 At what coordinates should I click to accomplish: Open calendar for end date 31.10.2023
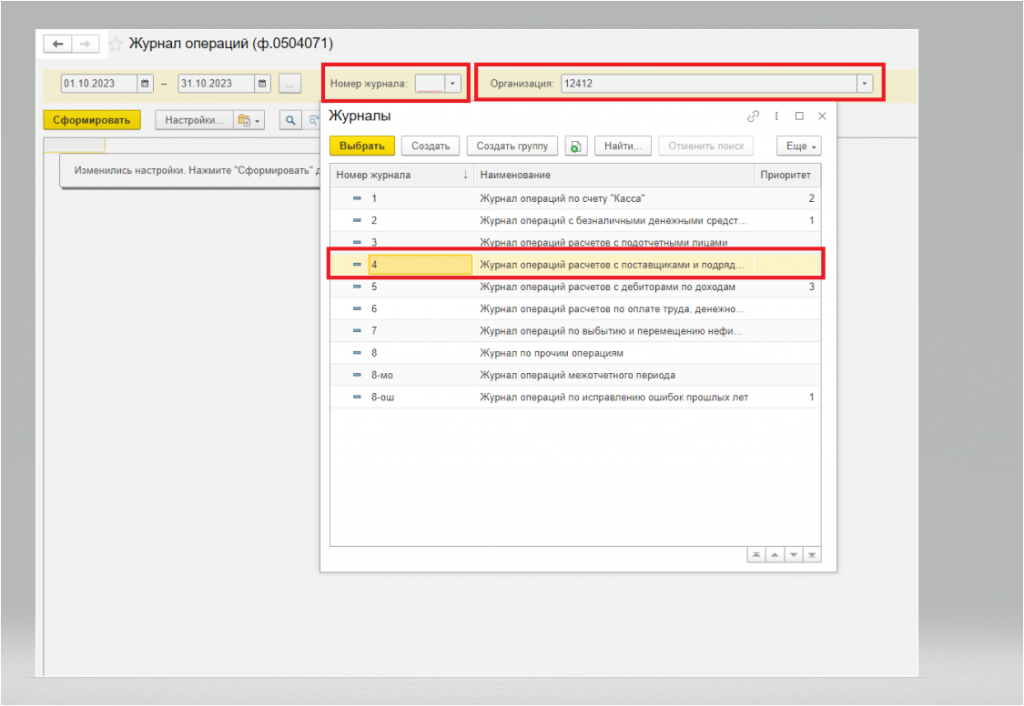(262, 84)
